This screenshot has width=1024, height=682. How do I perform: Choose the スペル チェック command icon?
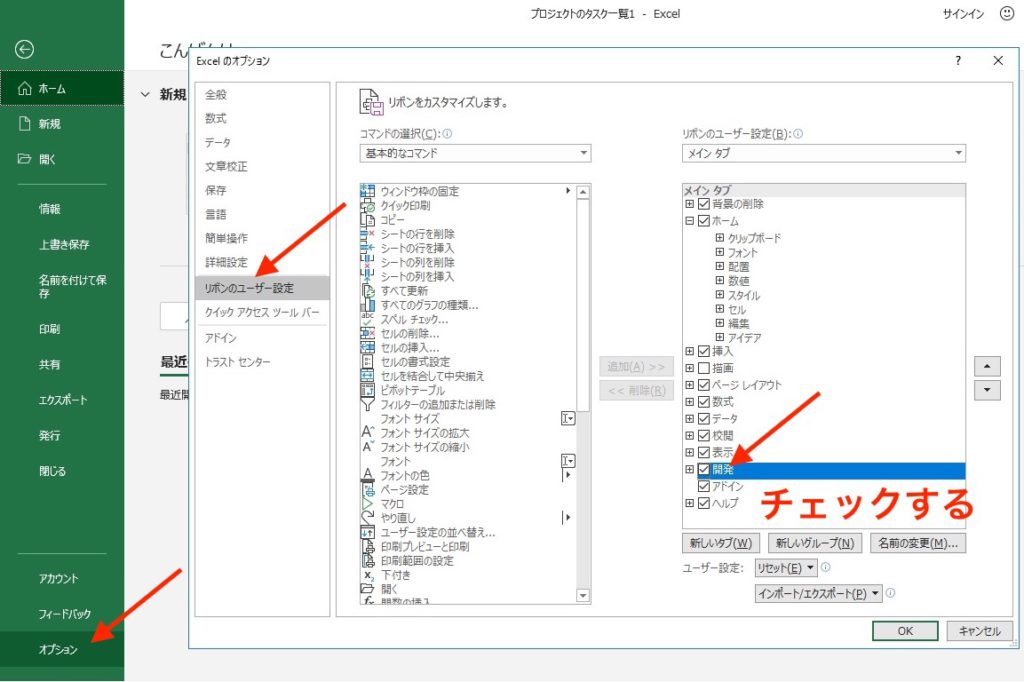pos(368,319)
